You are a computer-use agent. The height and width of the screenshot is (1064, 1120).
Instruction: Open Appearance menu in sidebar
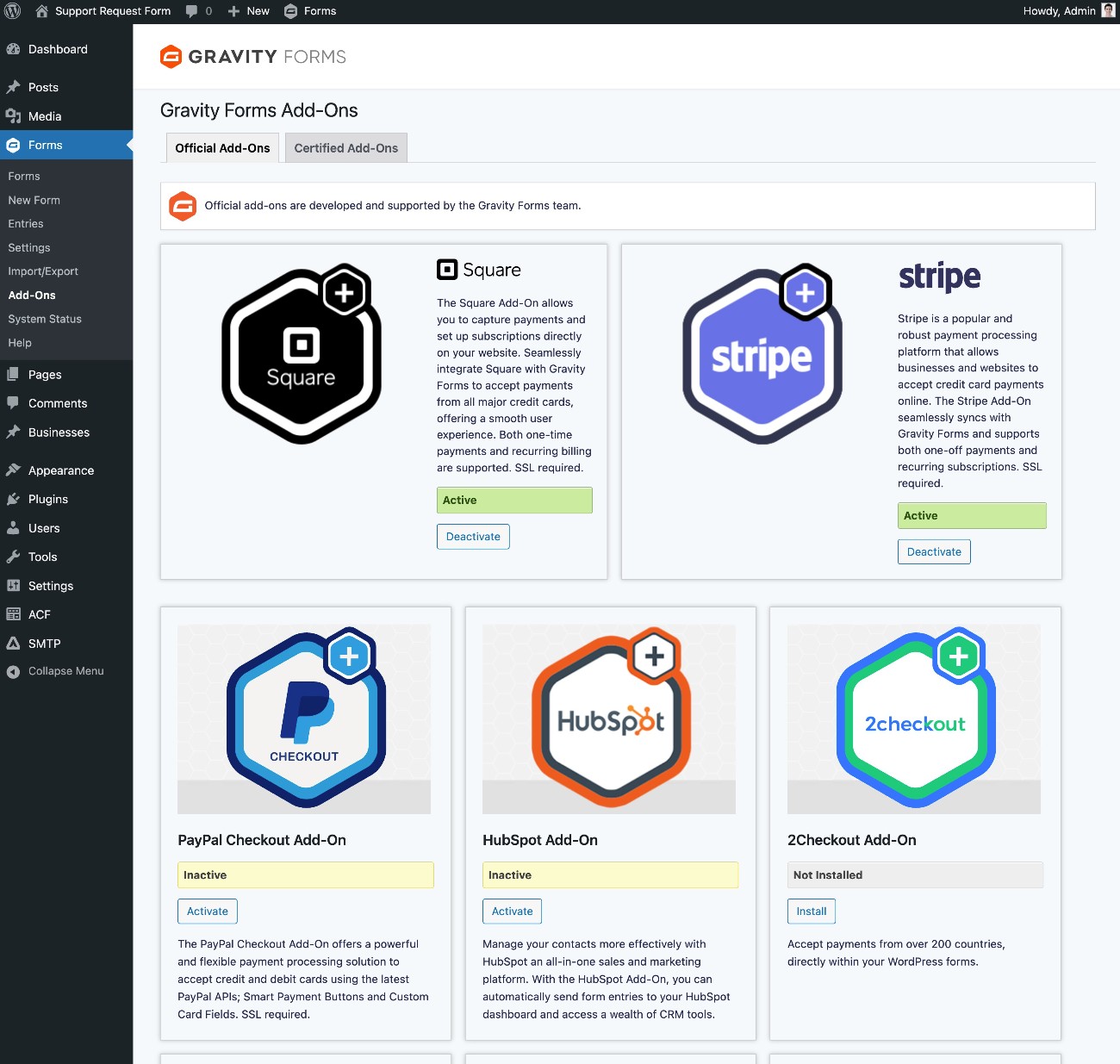click(60, 470)
